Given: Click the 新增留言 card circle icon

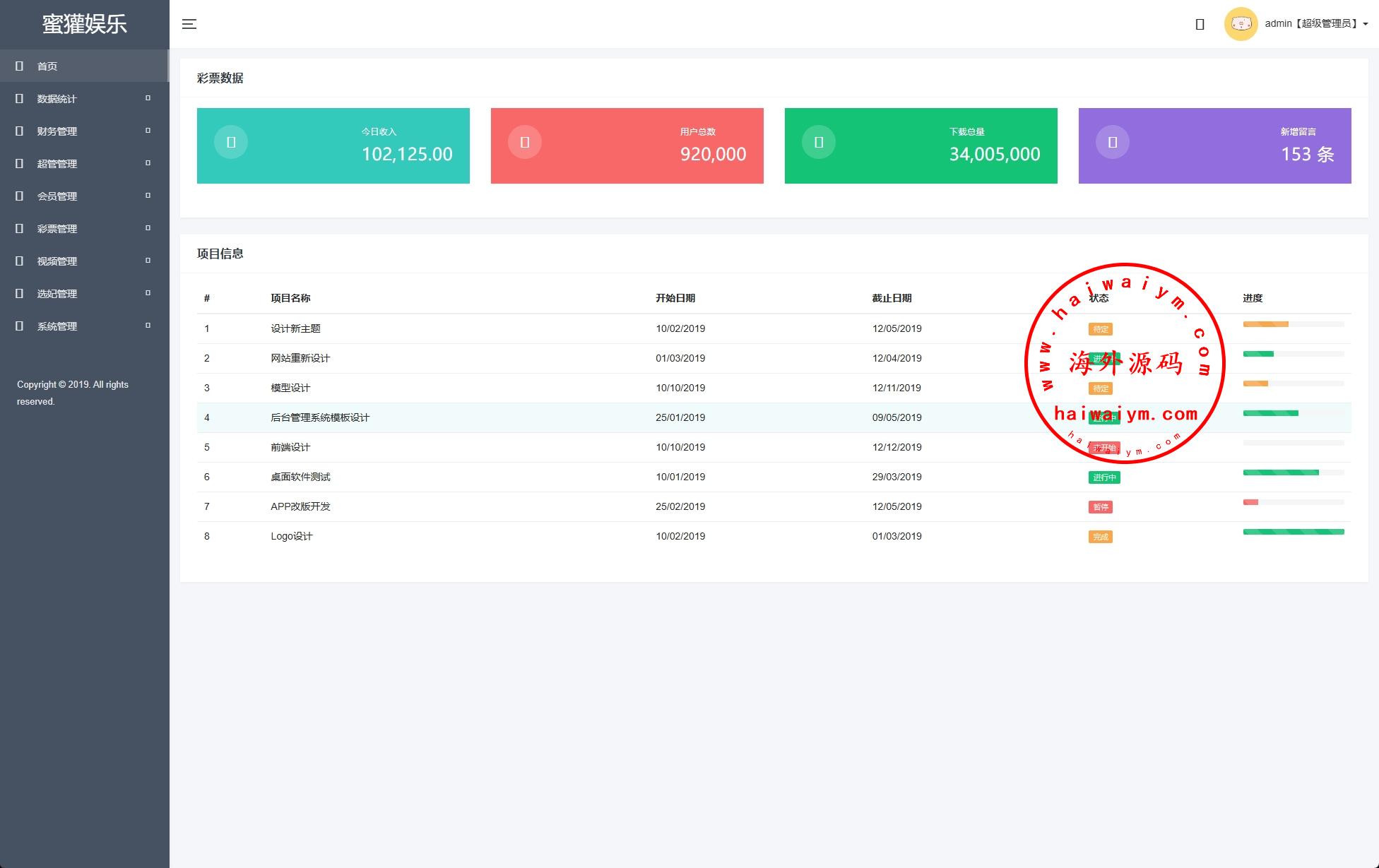Looking at the screenshot, I should click(x=1113, y=142).
